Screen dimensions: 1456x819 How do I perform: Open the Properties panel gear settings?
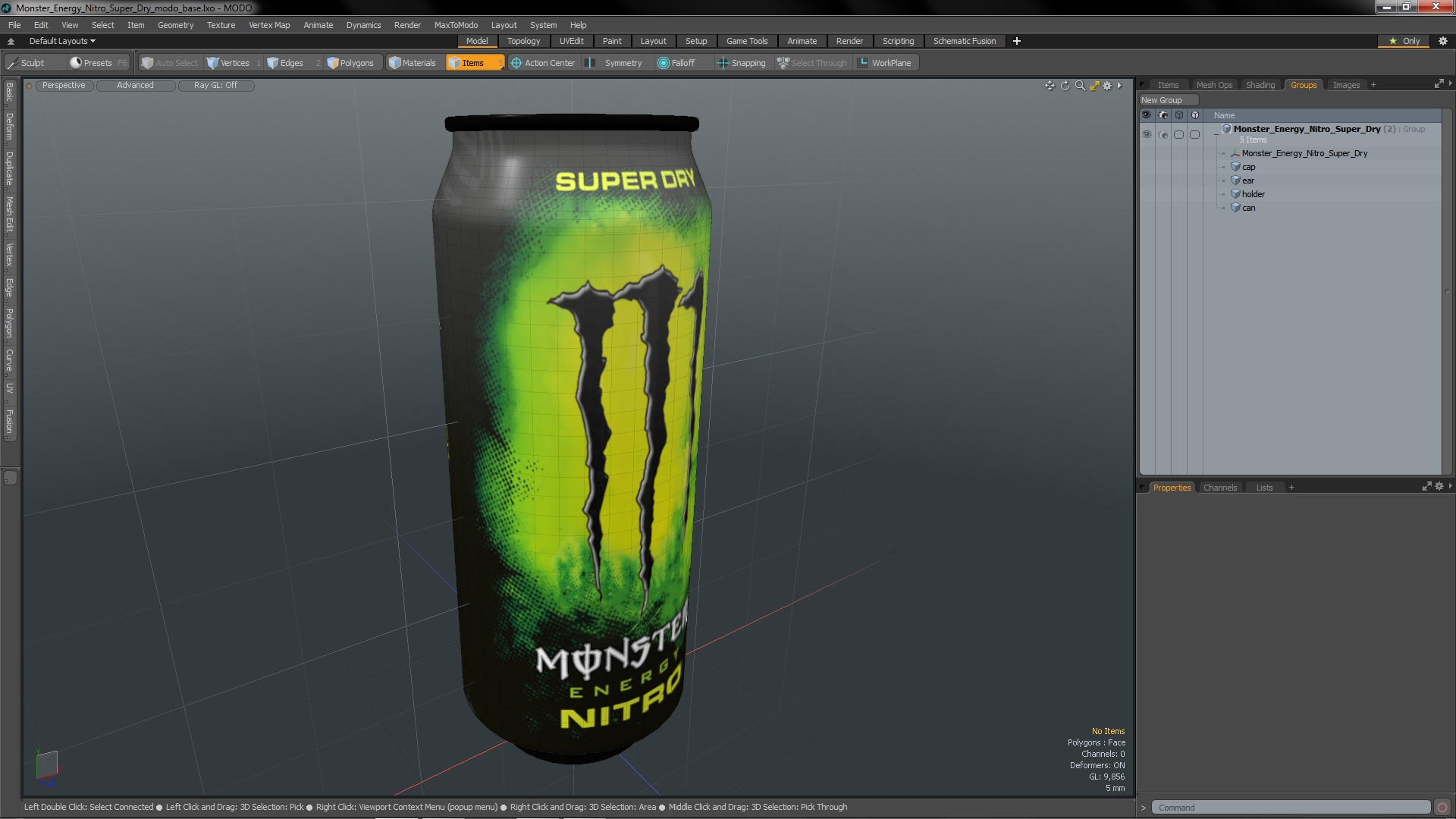pos(1439,487)
